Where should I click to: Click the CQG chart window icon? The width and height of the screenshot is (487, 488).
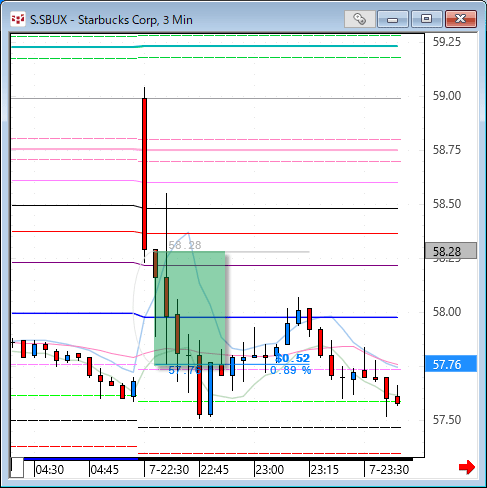[x=17, y=19]
